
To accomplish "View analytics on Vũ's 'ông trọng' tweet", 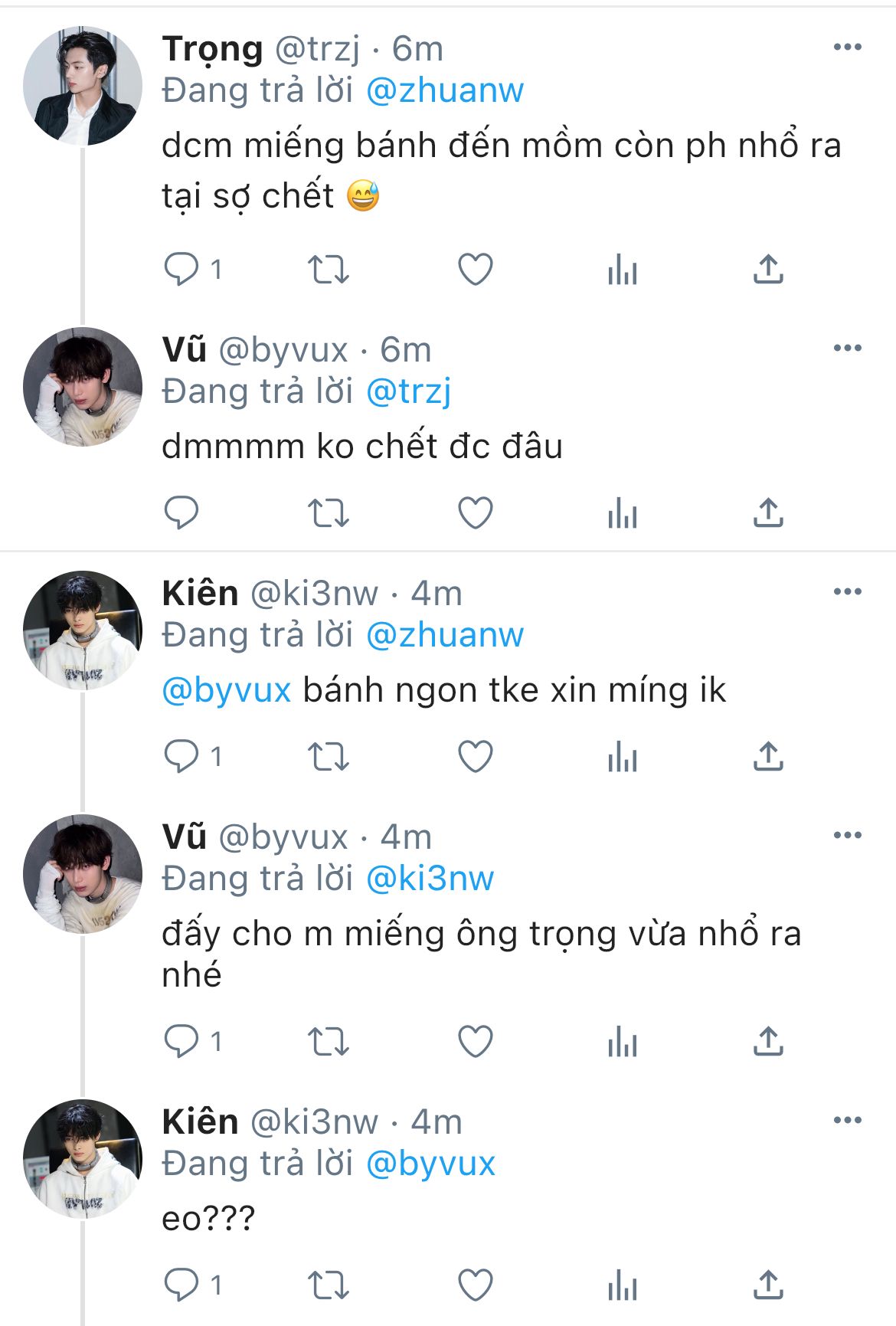I will (622, 1041).
